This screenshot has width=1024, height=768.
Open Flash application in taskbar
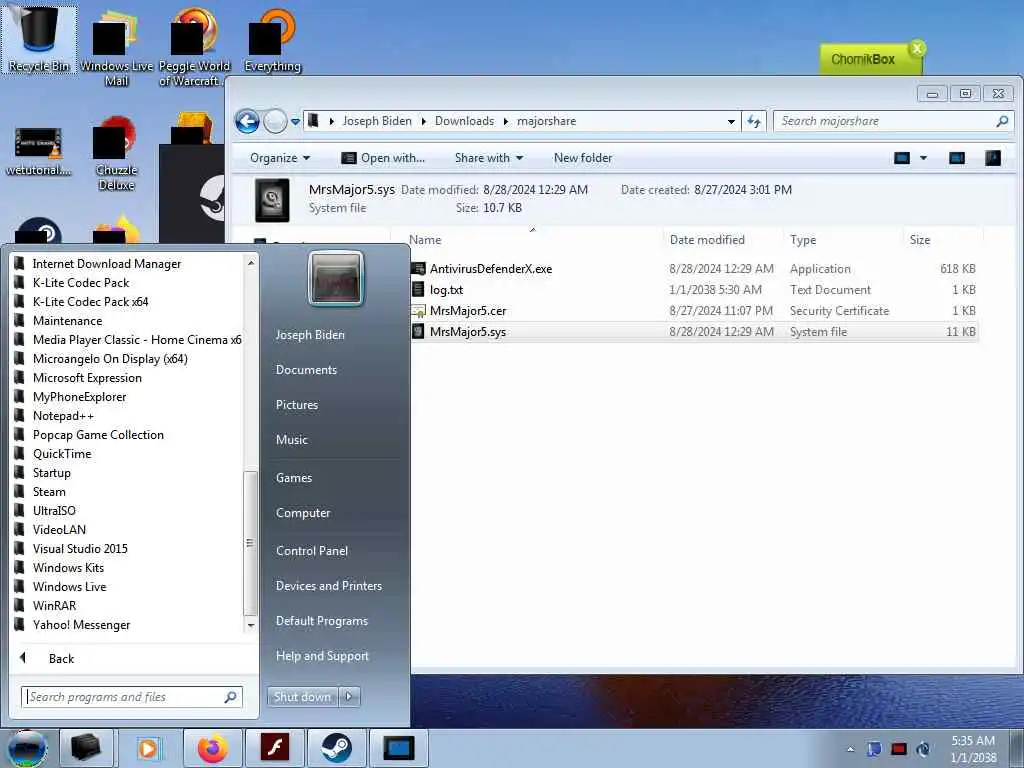274,748
